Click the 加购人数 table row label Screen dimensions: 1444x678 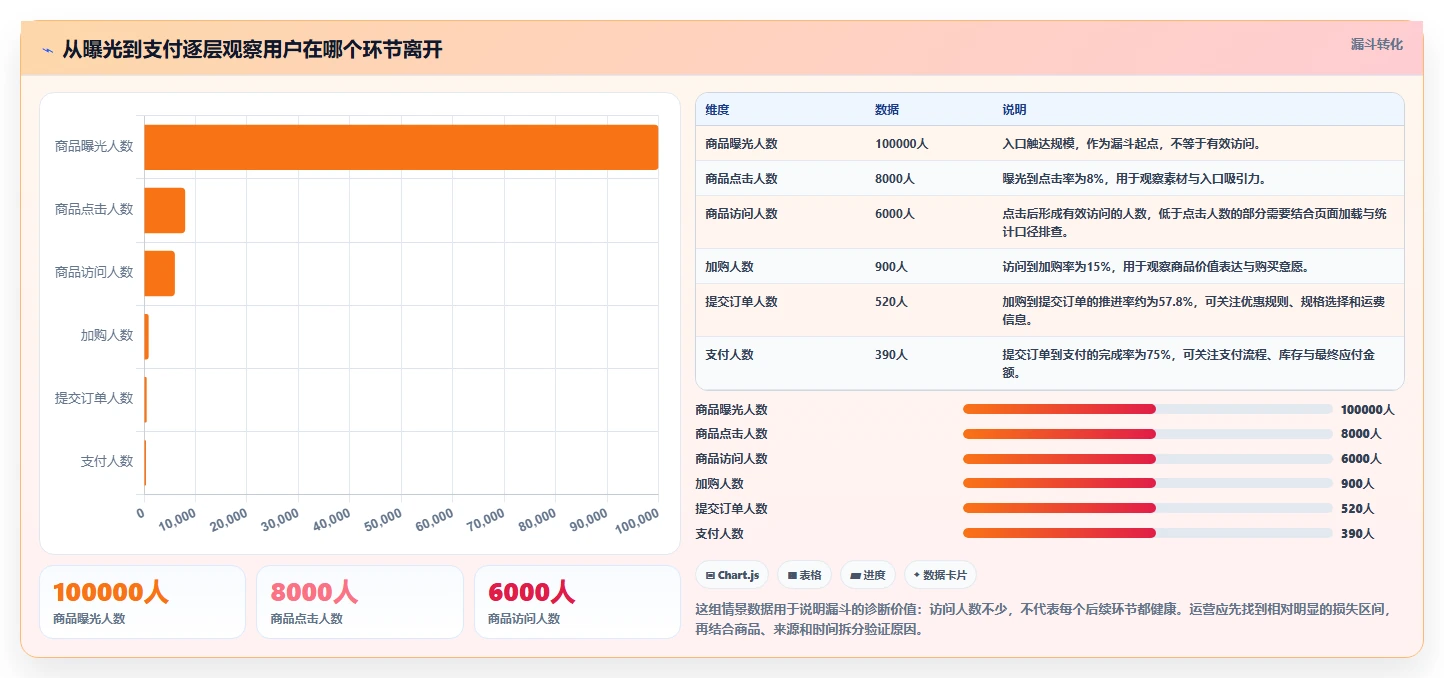tap(729, 267)
